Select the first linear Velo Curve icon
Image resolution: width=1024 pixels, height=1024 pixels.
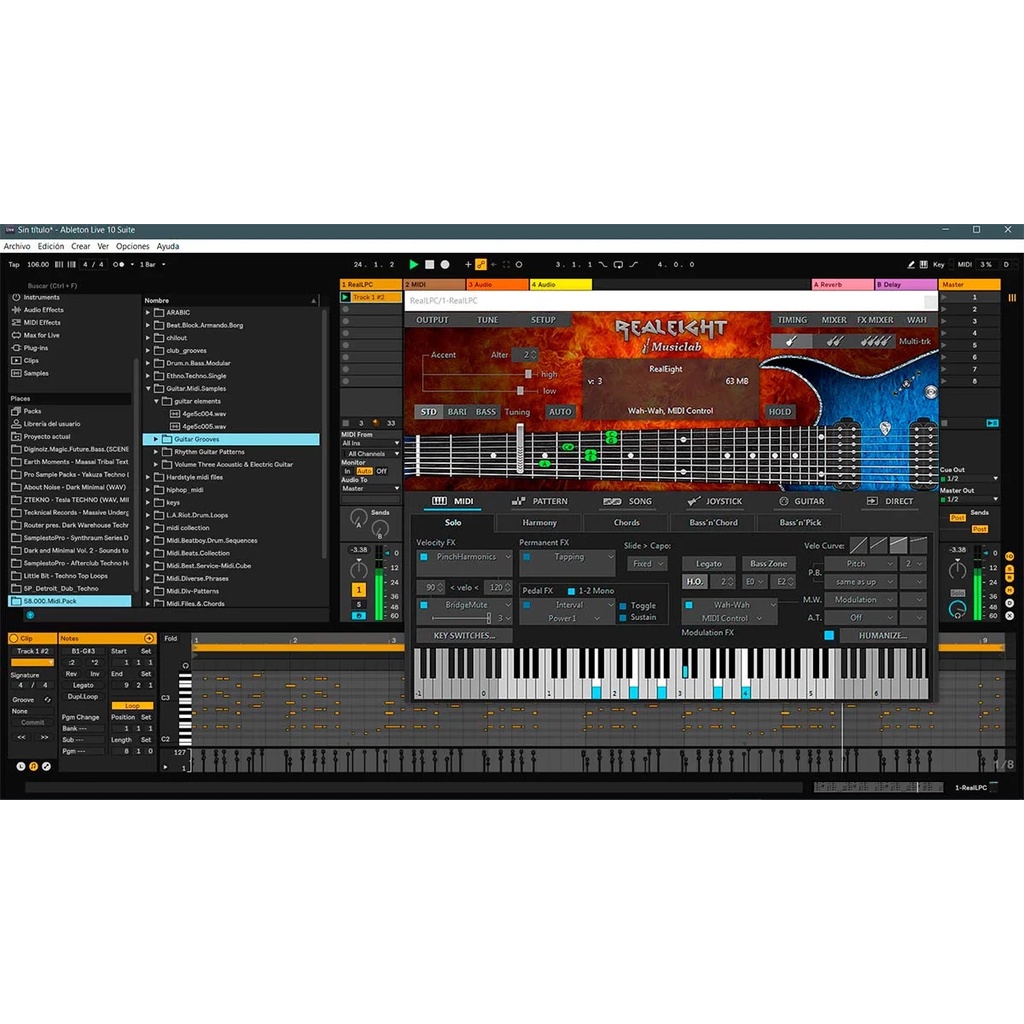point(858,545)
